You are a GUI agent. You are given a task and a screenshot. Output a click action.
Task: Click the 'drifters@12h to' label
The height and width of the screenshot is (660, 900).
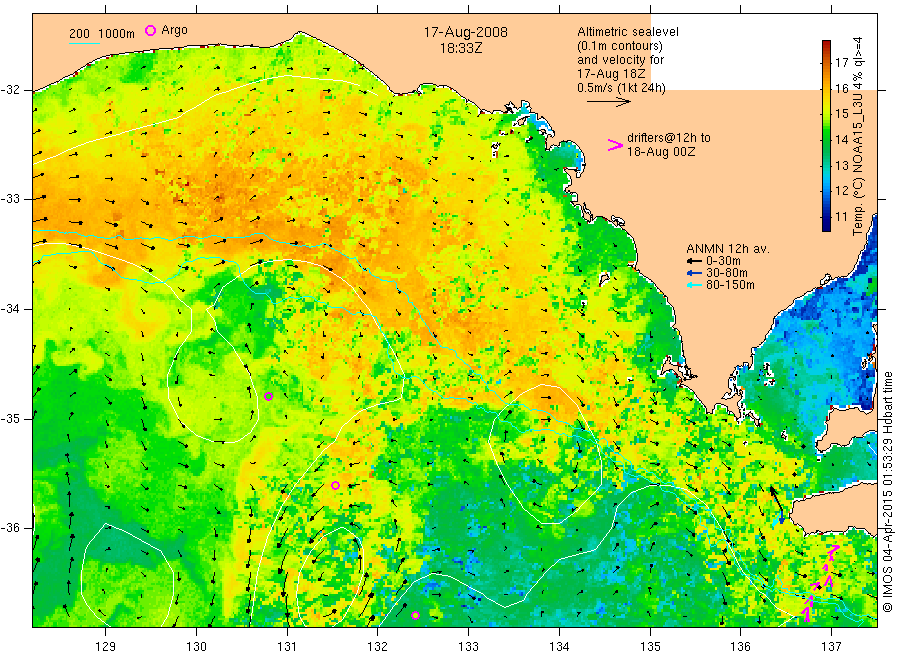pyautogui.click(x=669, y=138)
